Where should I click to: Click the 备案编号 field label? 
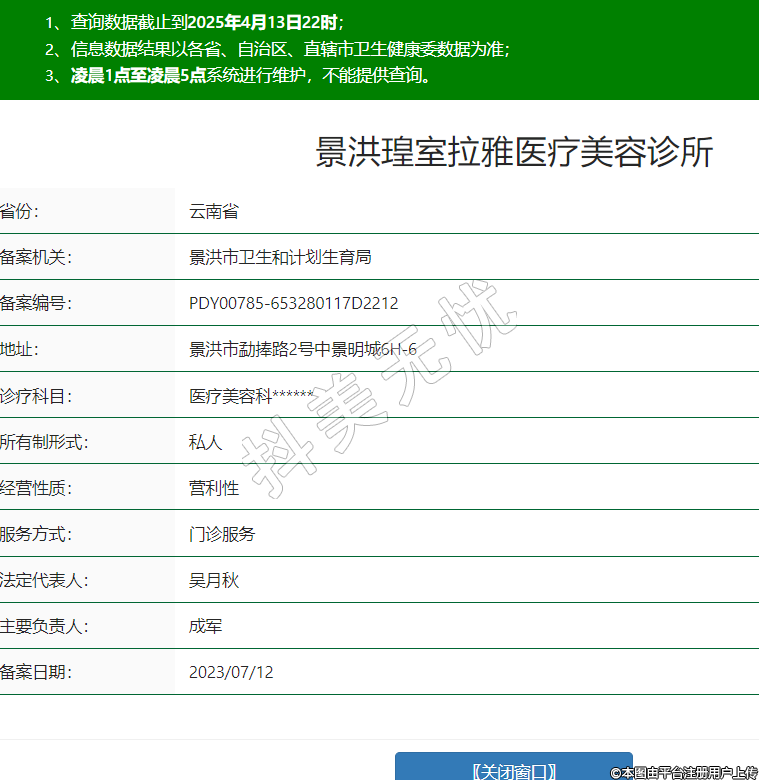point(36,303)
